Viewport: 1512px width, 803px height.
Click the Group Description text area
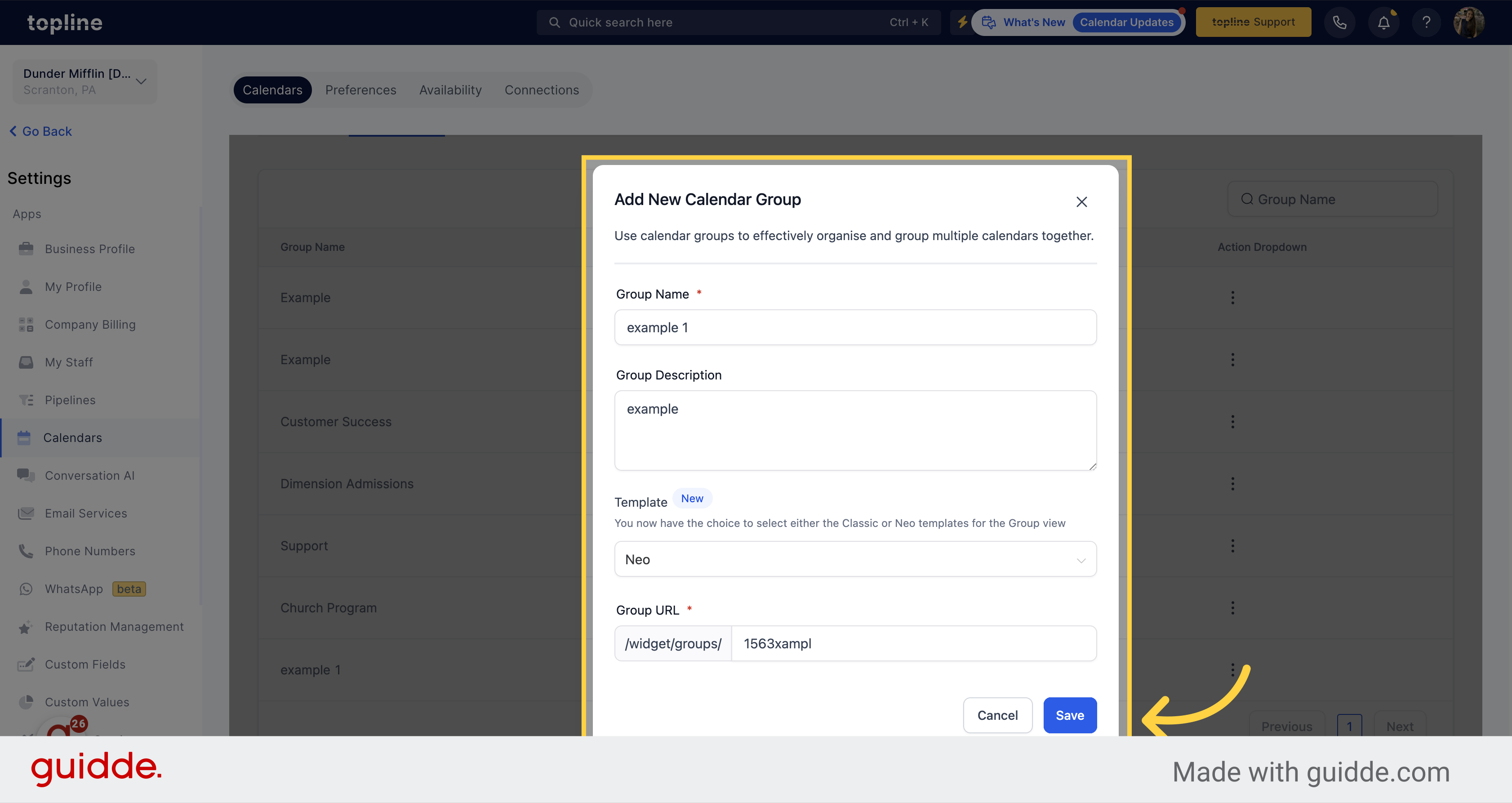[855, 430]
